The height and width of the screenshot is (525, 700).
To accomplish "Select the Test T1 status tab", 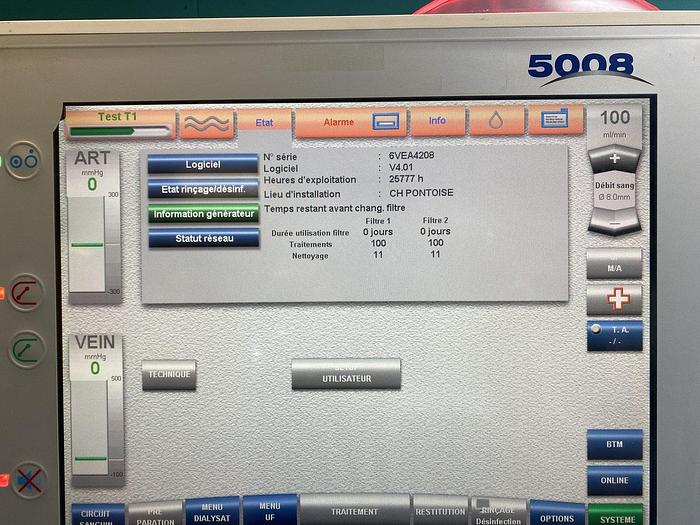I will point(120,125).
